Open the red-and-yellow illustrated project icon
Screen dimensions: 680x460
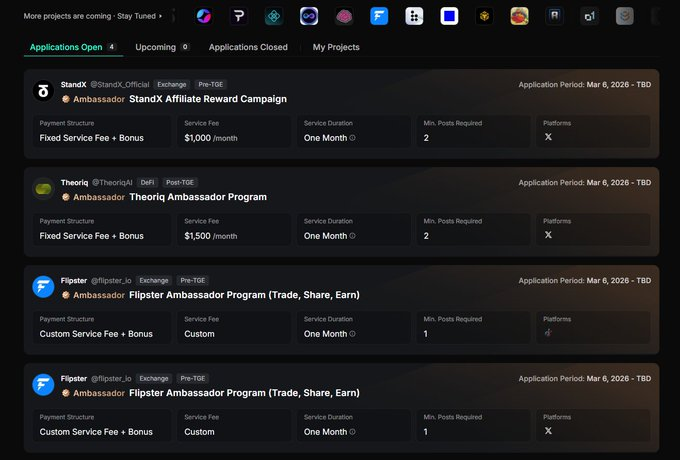(520, 16)
